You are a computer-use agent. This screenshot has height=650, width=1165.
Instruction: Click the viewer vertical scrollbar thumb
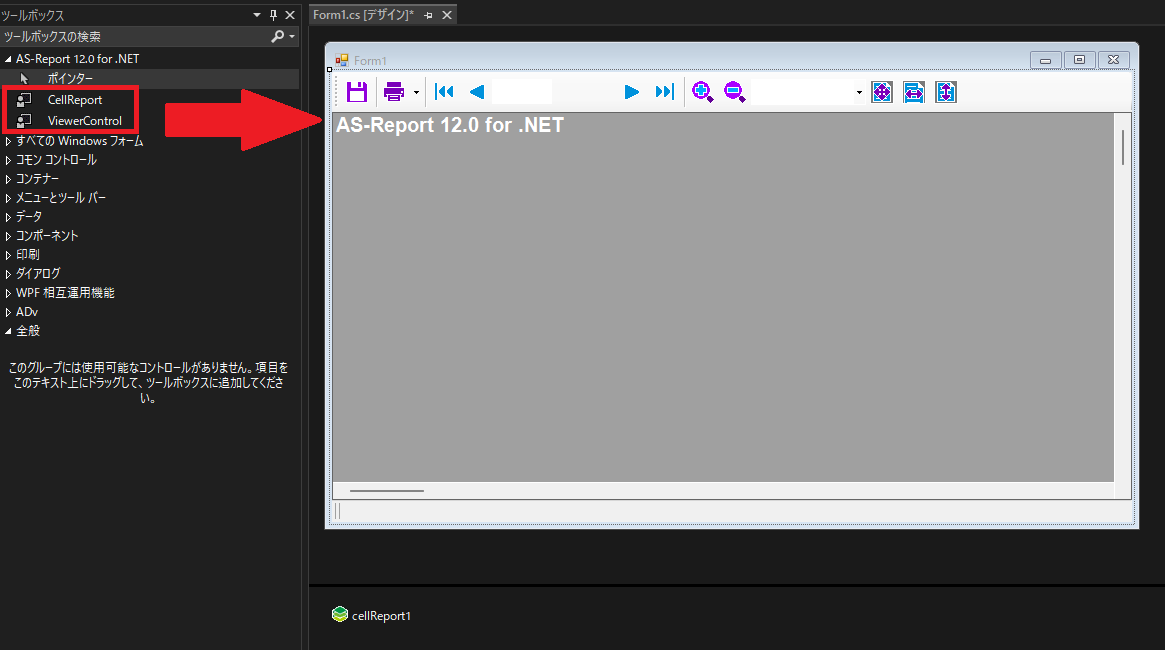tap(1123, 147)
